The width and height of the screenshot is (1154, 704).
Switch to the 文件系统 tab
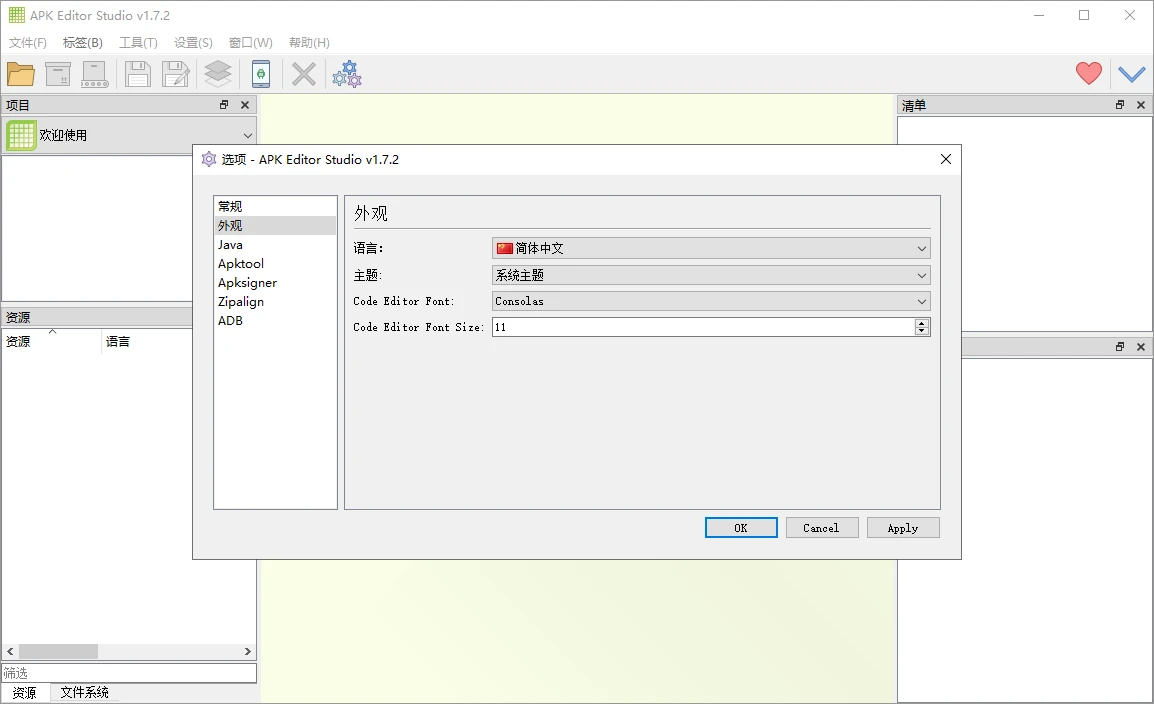tap(84, 692)
